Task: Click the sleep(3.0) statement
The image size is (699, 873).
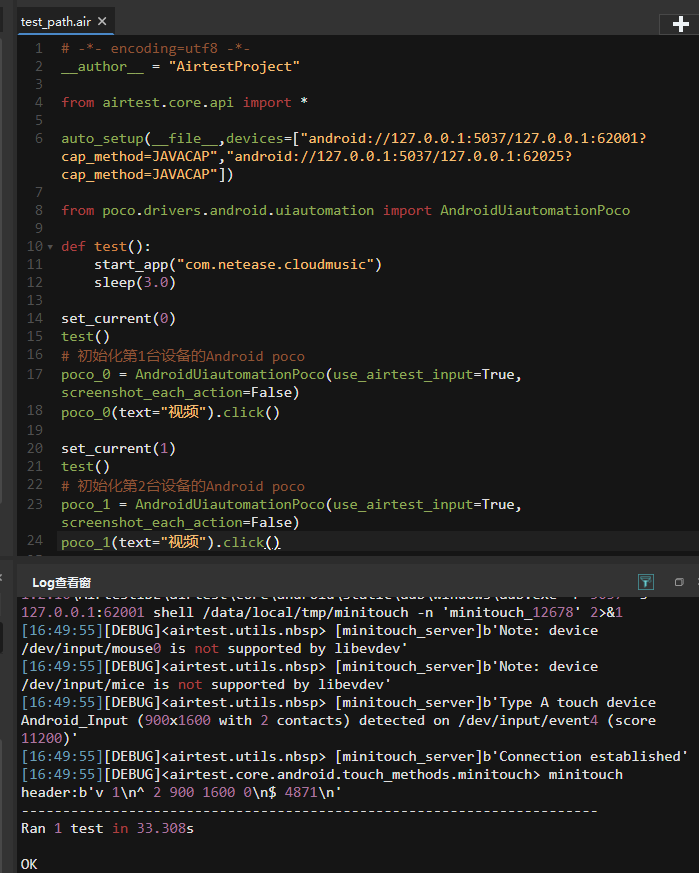Action: pyautogui.click(x=135, y=282)
